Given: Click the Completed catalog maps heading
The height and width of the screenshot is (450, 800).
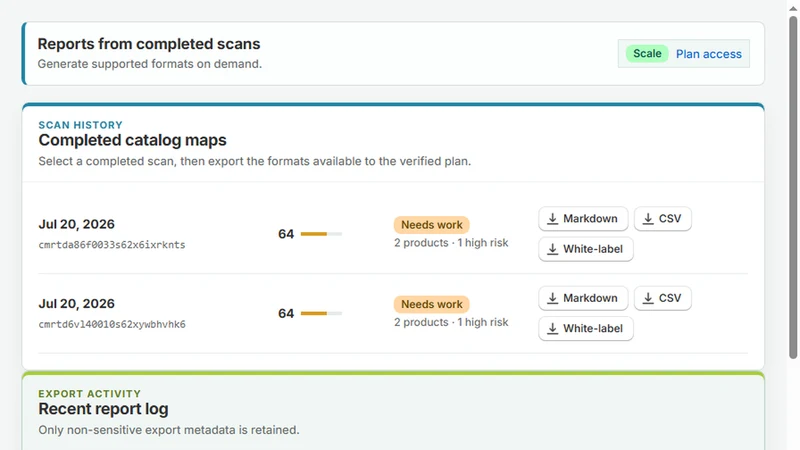Looking at the screenshot, I should [x=132, y=140].
